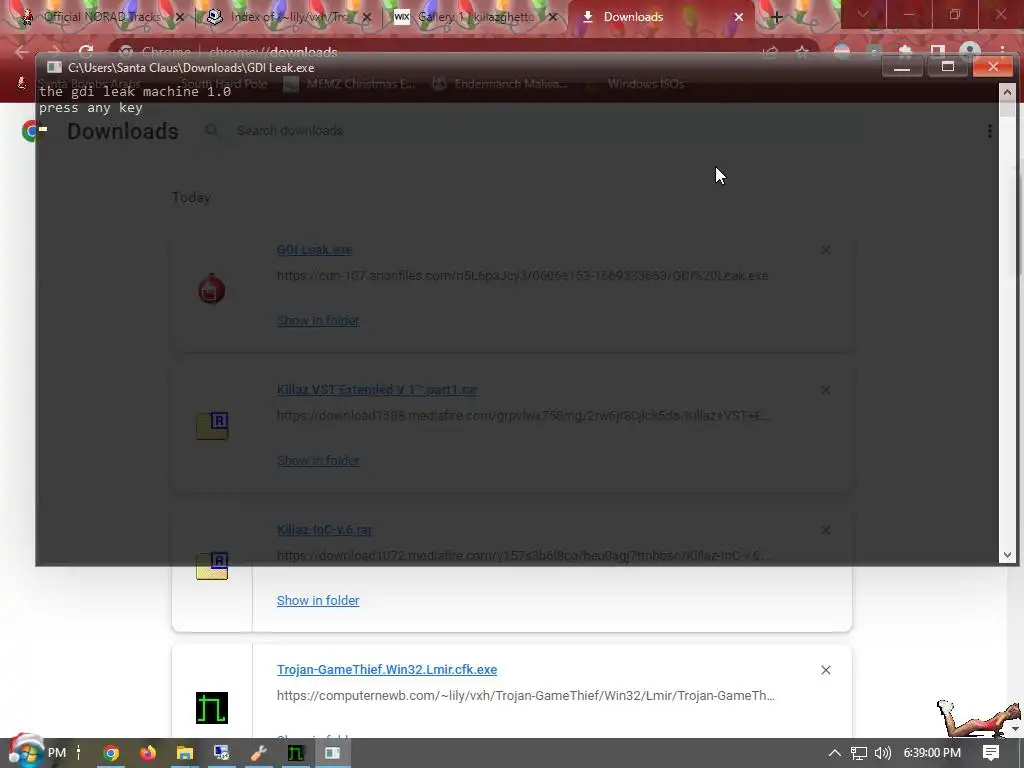
Task: Open the 6:39:00 PM taskbar clock
Action: [x=932, y=753]
